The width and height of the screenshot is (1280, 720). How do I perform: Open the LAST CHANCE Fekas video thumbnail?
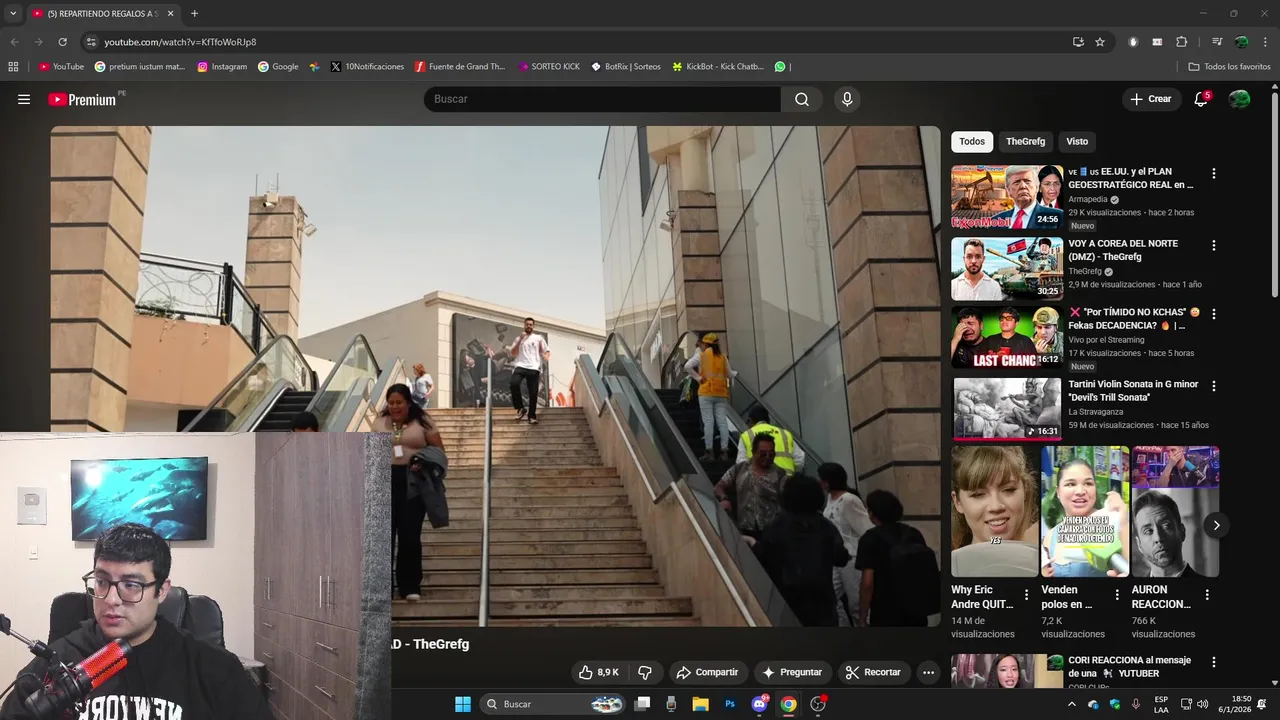click(x=1007, y=338)
